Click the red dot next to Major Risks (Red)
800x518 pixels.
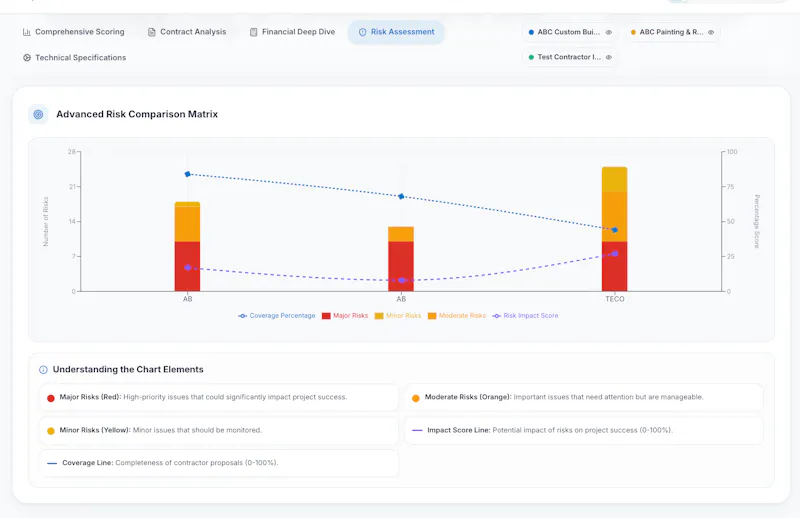point(51,398)
